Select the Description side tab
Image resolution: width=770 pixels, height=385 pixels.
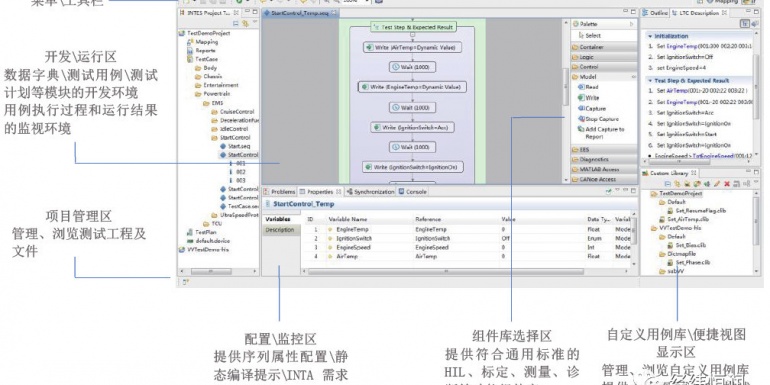pyautogui.click(x=280, y=230)
